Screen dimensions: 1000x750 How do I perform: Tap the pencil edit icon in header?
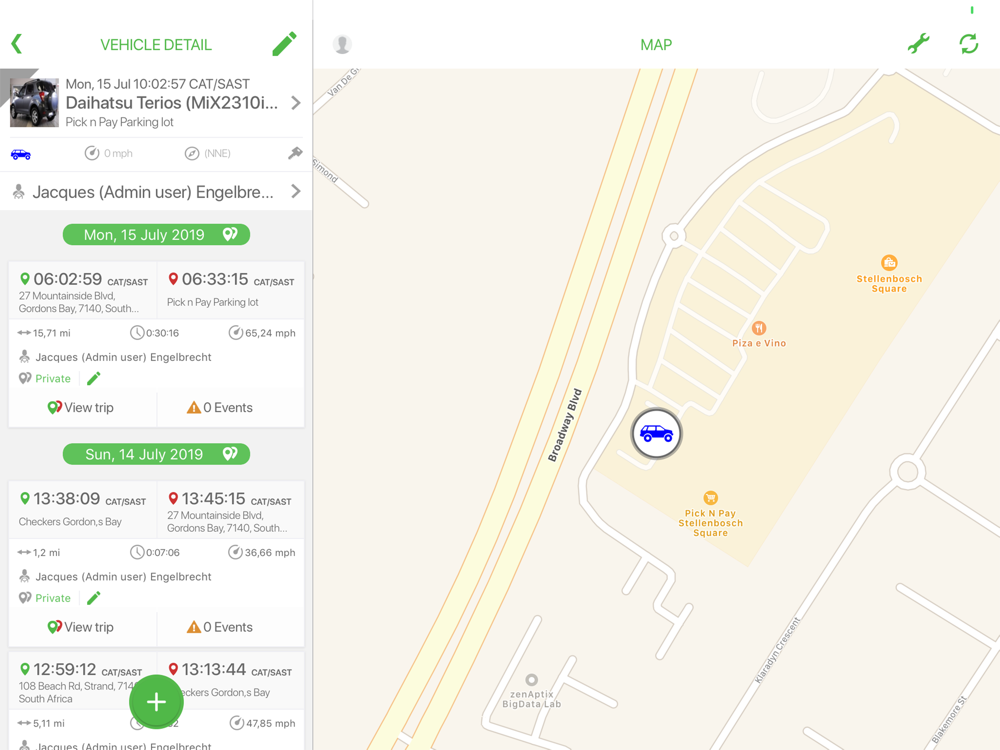284,44
